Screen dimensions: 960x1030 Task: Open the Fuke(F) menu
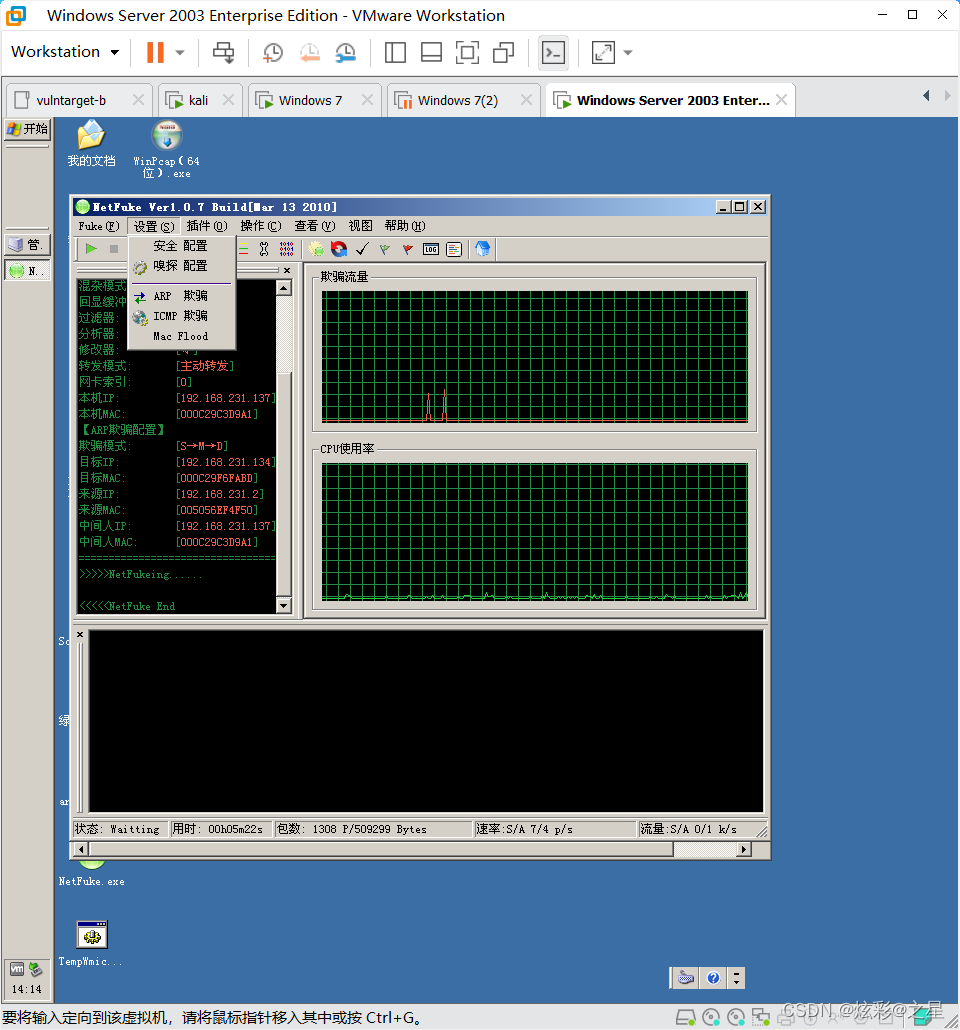click(x=99, y=226)
